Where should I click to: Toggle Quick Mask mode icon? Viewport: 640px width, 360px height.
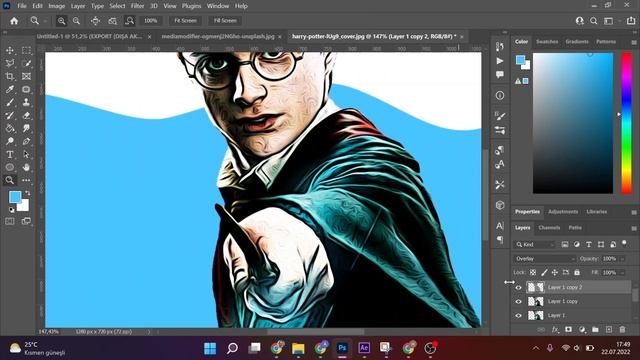click(x=10, y=221)
